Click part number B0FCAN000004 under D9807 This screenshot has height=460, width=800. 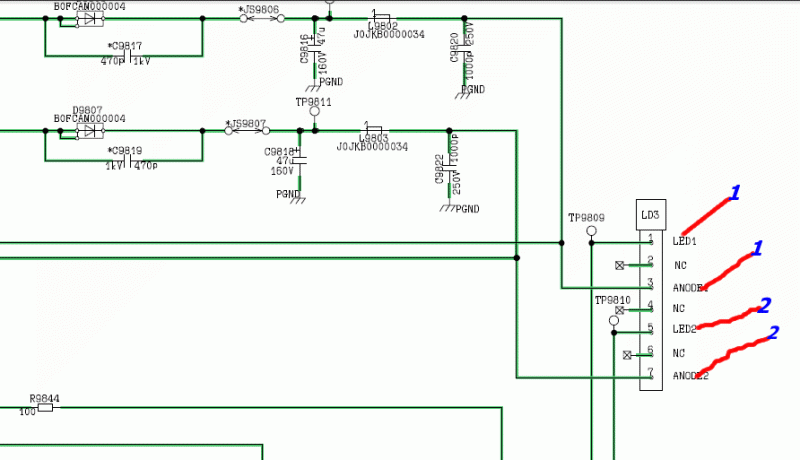coord(90,119)
